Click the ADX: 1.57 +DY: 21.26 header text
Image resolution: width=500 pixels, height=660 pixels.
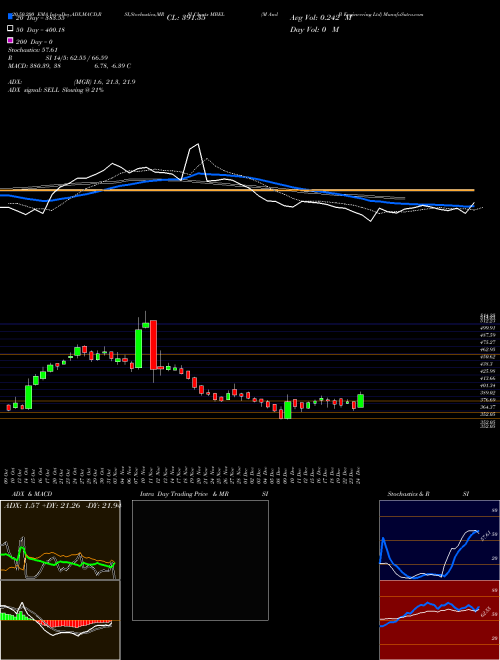[62, 506]
